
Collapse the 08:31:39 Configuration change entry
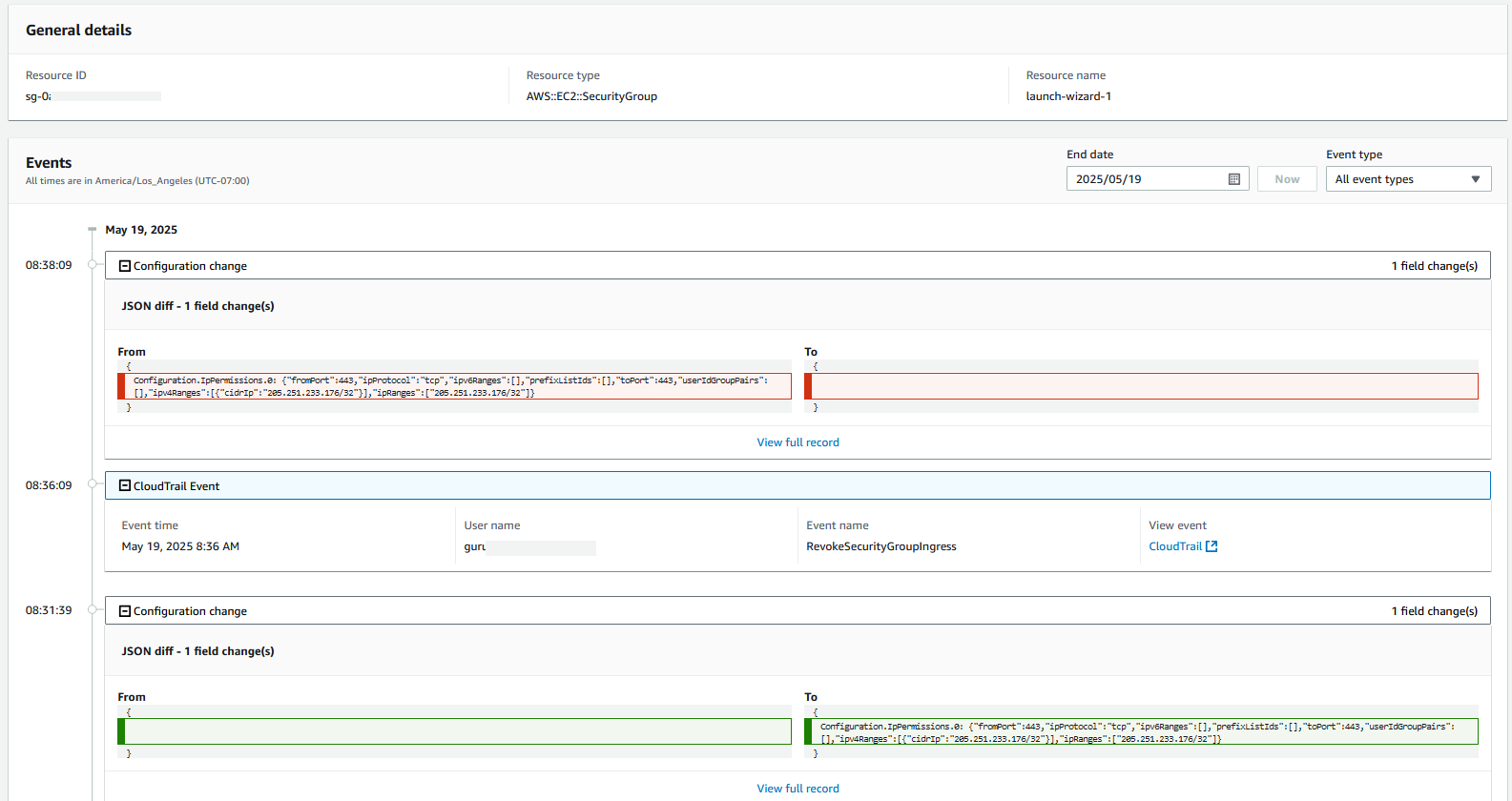[125, 611]
